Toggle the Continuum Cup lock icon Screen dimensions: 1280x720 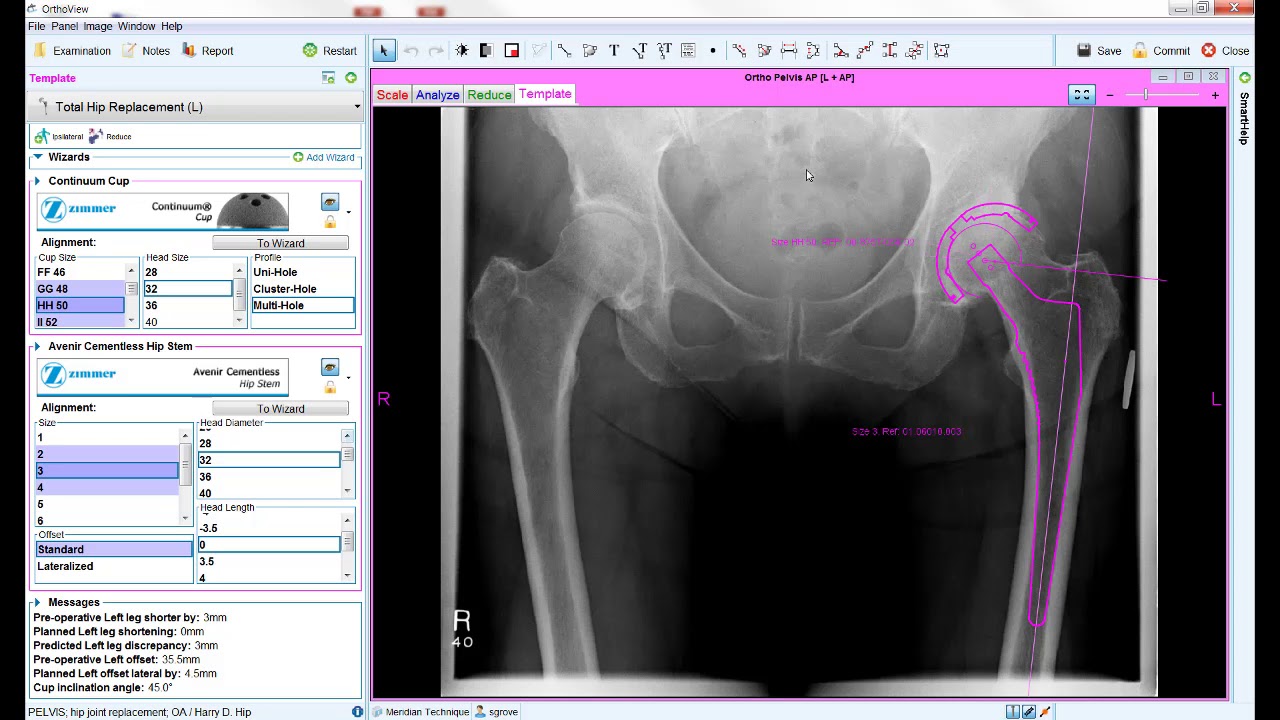[x=330, y=222]
